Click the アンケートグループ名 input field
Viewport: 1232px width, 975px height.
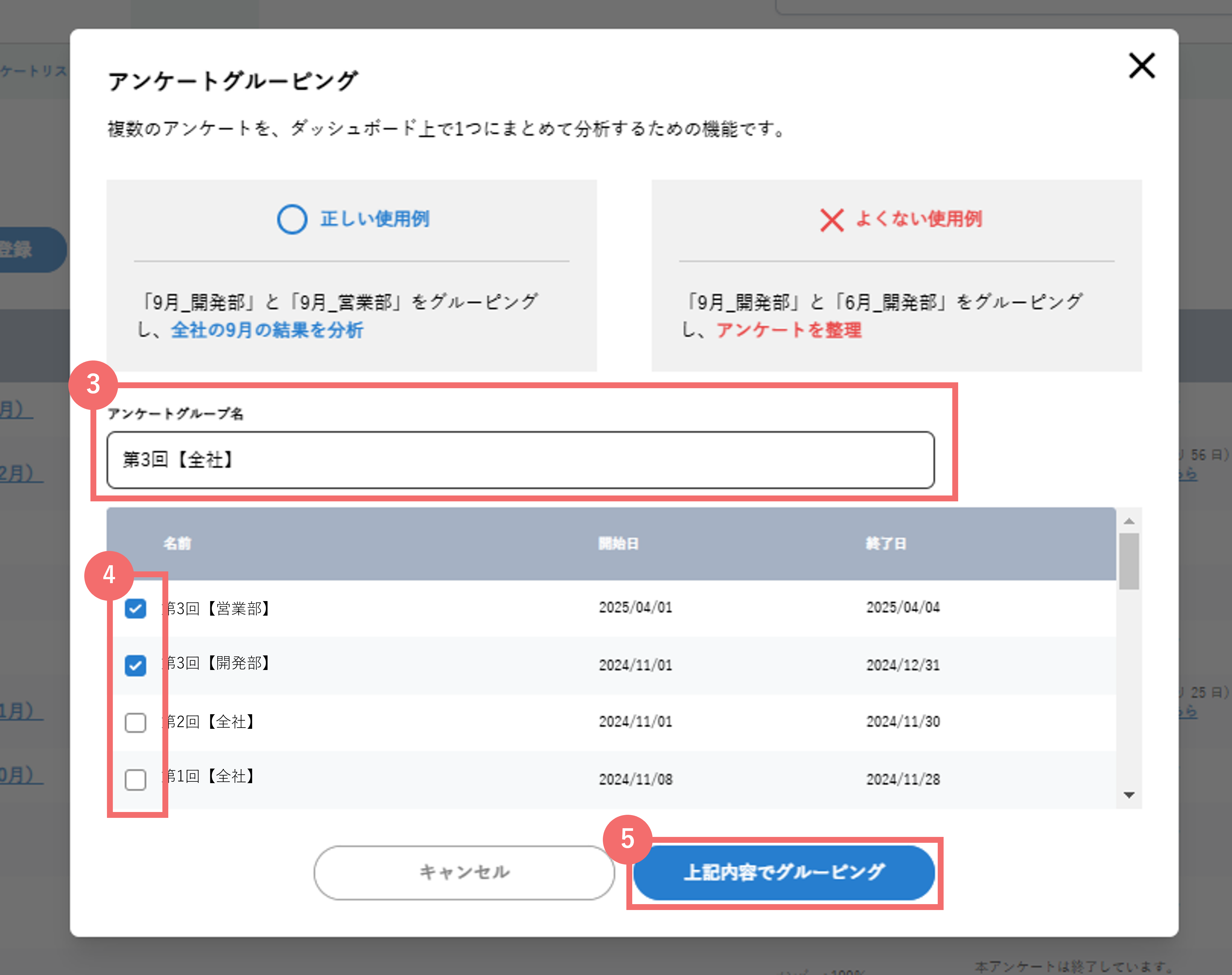pos(521,460)
